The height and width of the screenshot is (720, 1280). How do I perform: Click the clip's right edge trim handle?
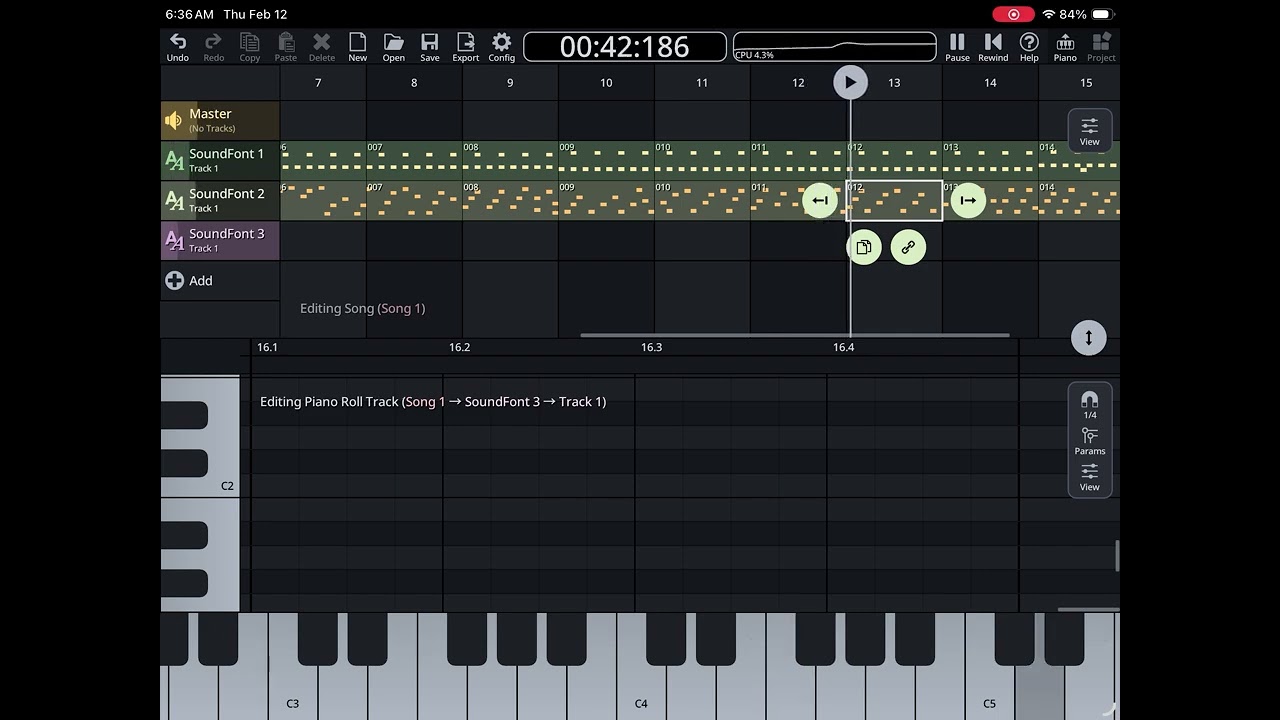[x=968, y=201]
